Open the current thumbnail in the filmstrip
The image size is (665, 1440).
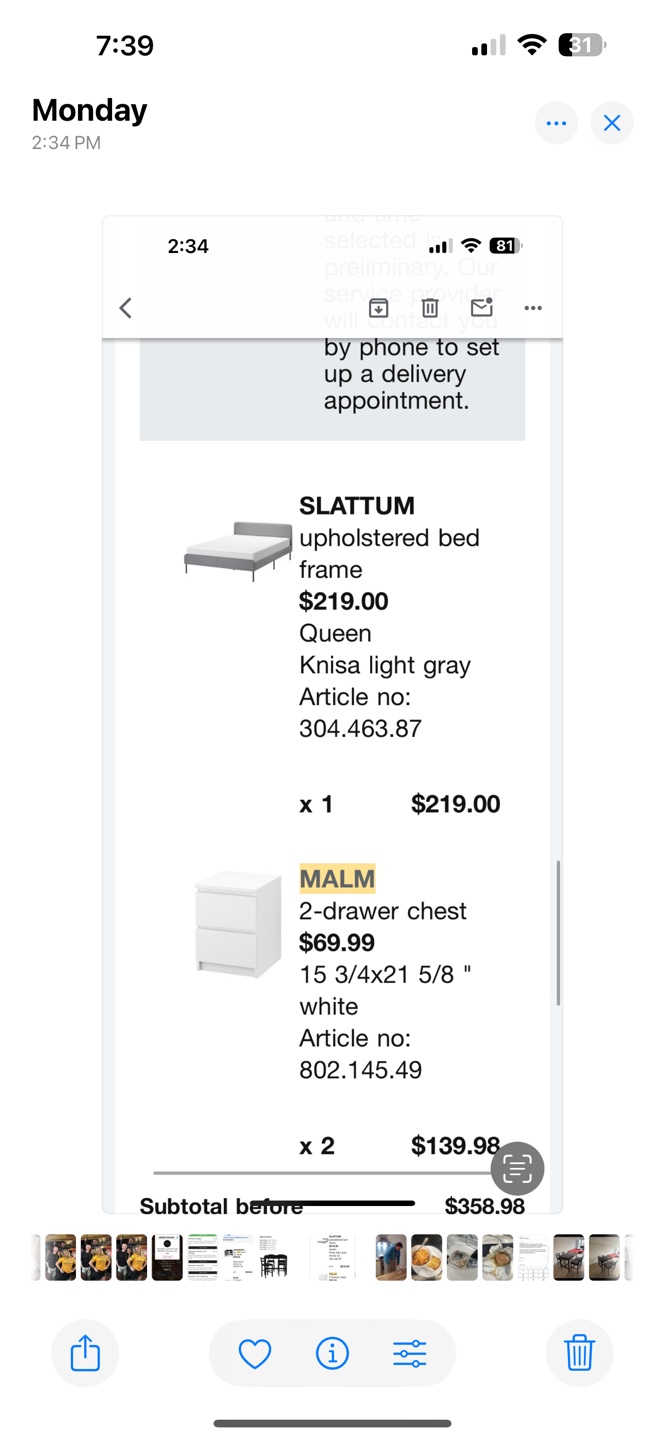tap(333, 1257)
